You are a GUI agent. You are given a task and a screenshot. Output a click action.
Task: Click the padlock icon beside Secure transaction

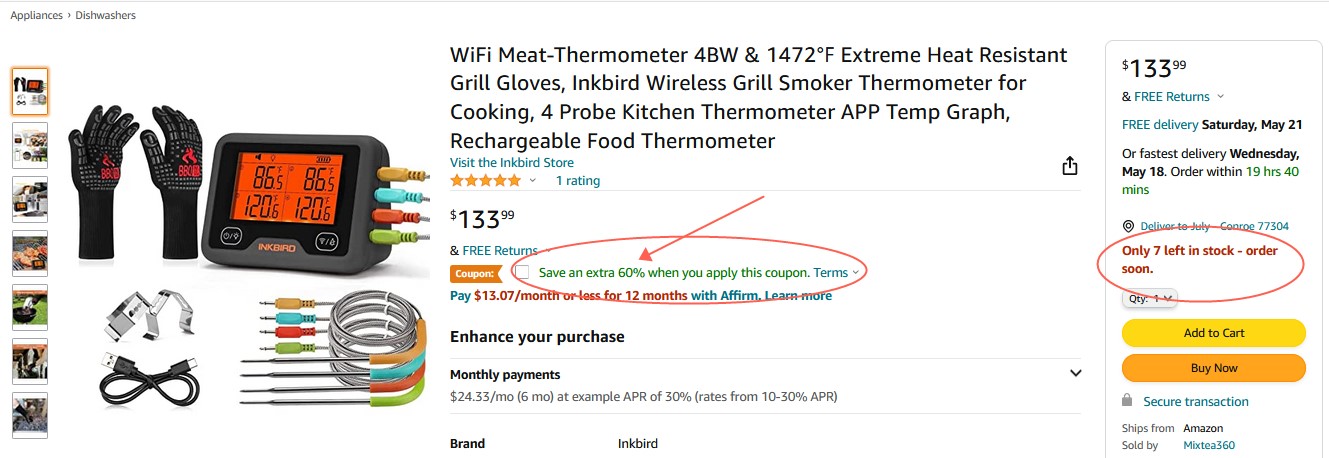(1127, 401)
